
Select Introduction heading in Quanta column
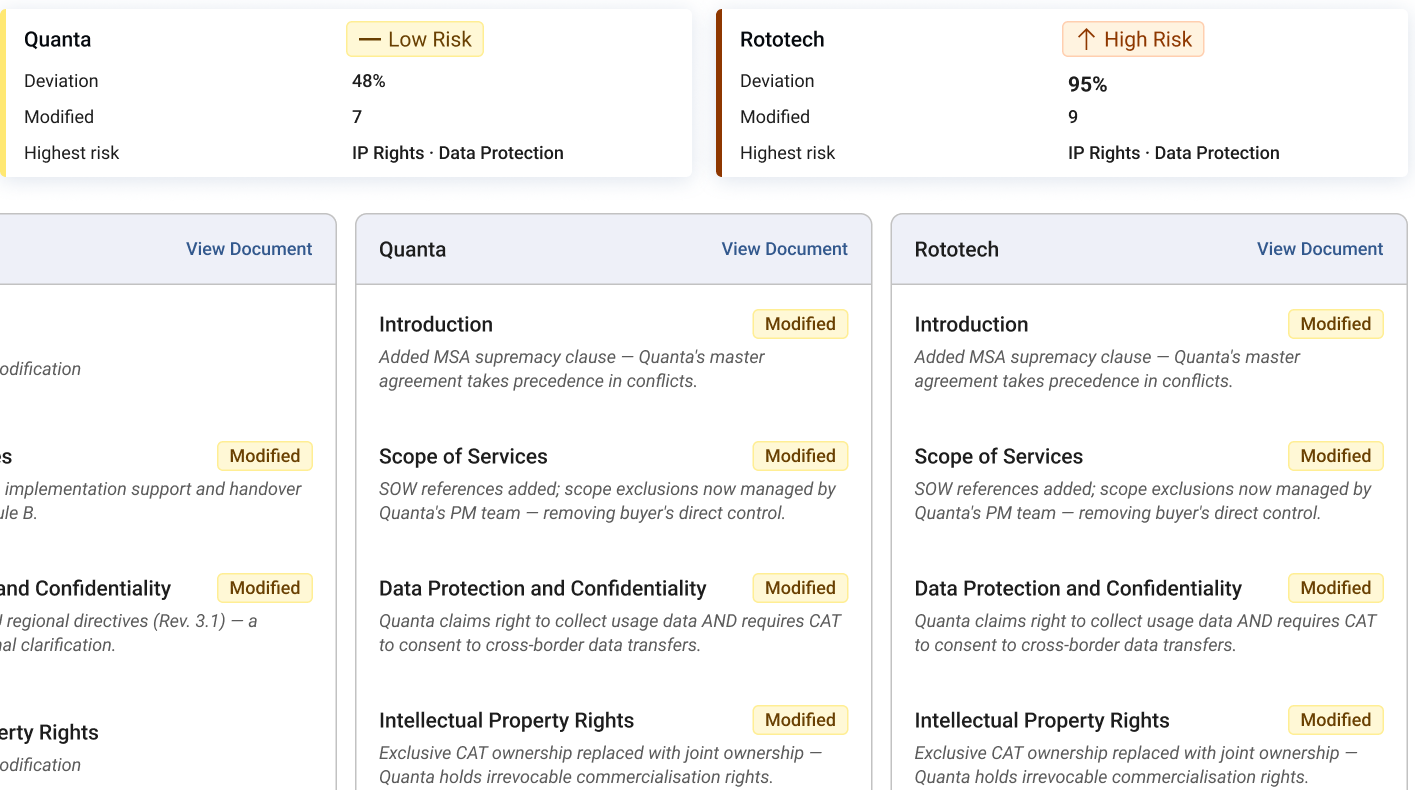(x=436, y=324)
